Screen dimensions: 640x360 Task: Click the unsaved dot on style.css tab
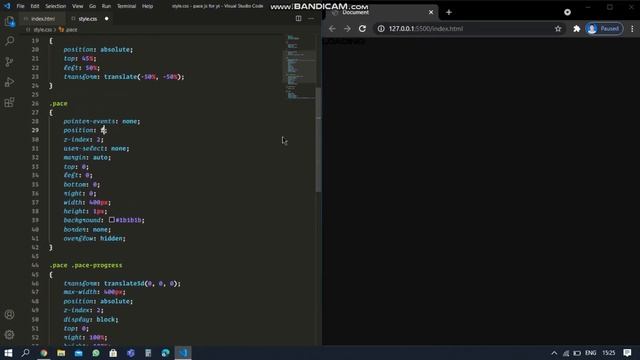(107, 19)
